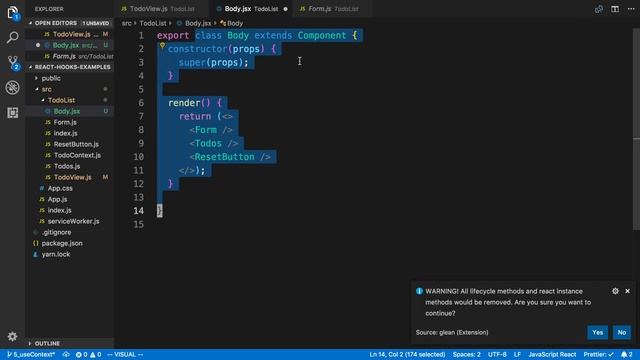Click the unsaved dot on Body.jsx tab
Image resolution: width=640 pixels, height=360 pixels.
285,9
